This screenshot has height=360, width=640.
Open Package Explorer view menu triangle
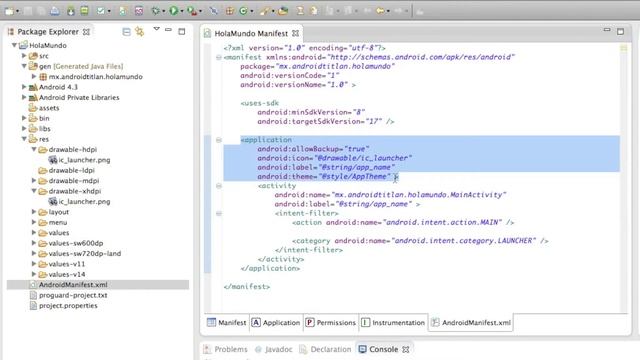[156, 29]
